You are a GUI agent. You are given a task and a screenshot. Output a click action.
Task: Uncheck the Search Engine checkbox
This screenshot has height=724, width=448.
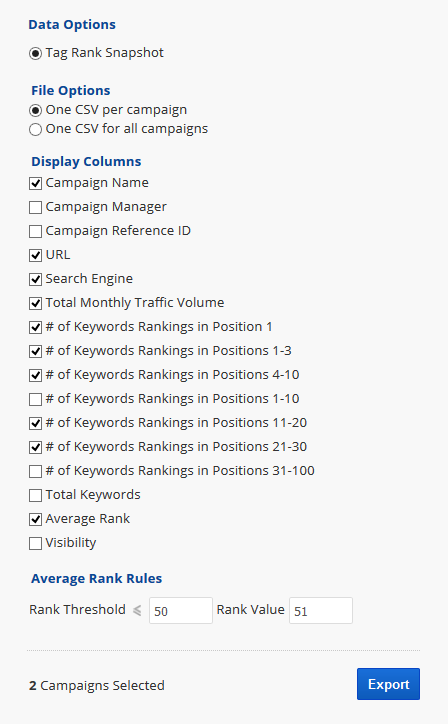coord(36,280)
